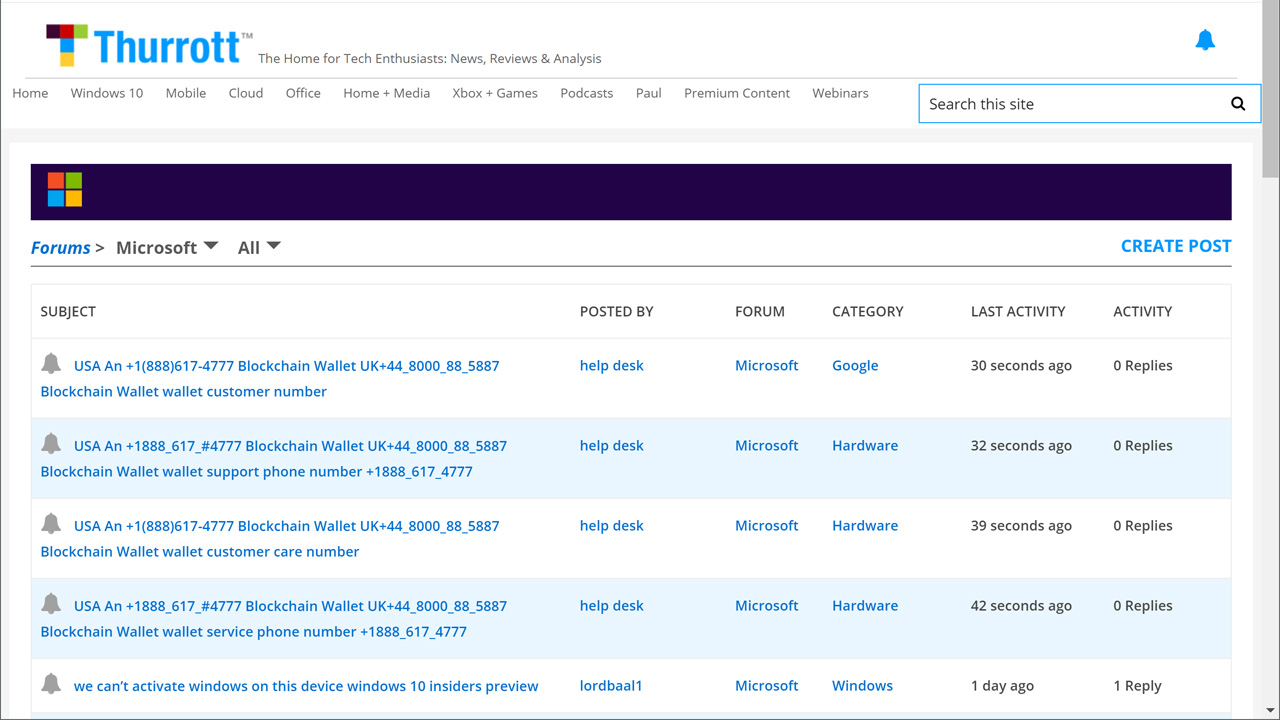The height and width of the screenshot is (720, 1280).
Task: Open the Xbox + Games menu item
Action: (495, 93)
